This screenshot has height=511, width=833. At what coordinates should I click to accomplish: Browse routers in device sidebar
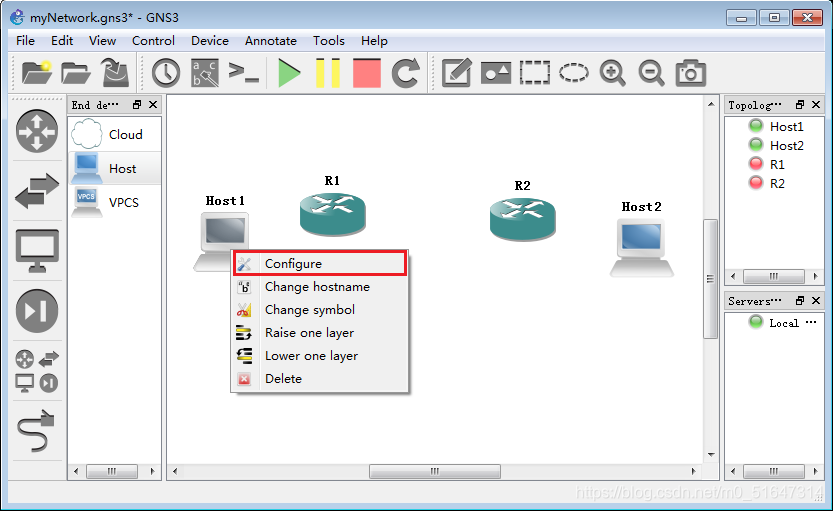pyautogui.click(x=37, y=131)
